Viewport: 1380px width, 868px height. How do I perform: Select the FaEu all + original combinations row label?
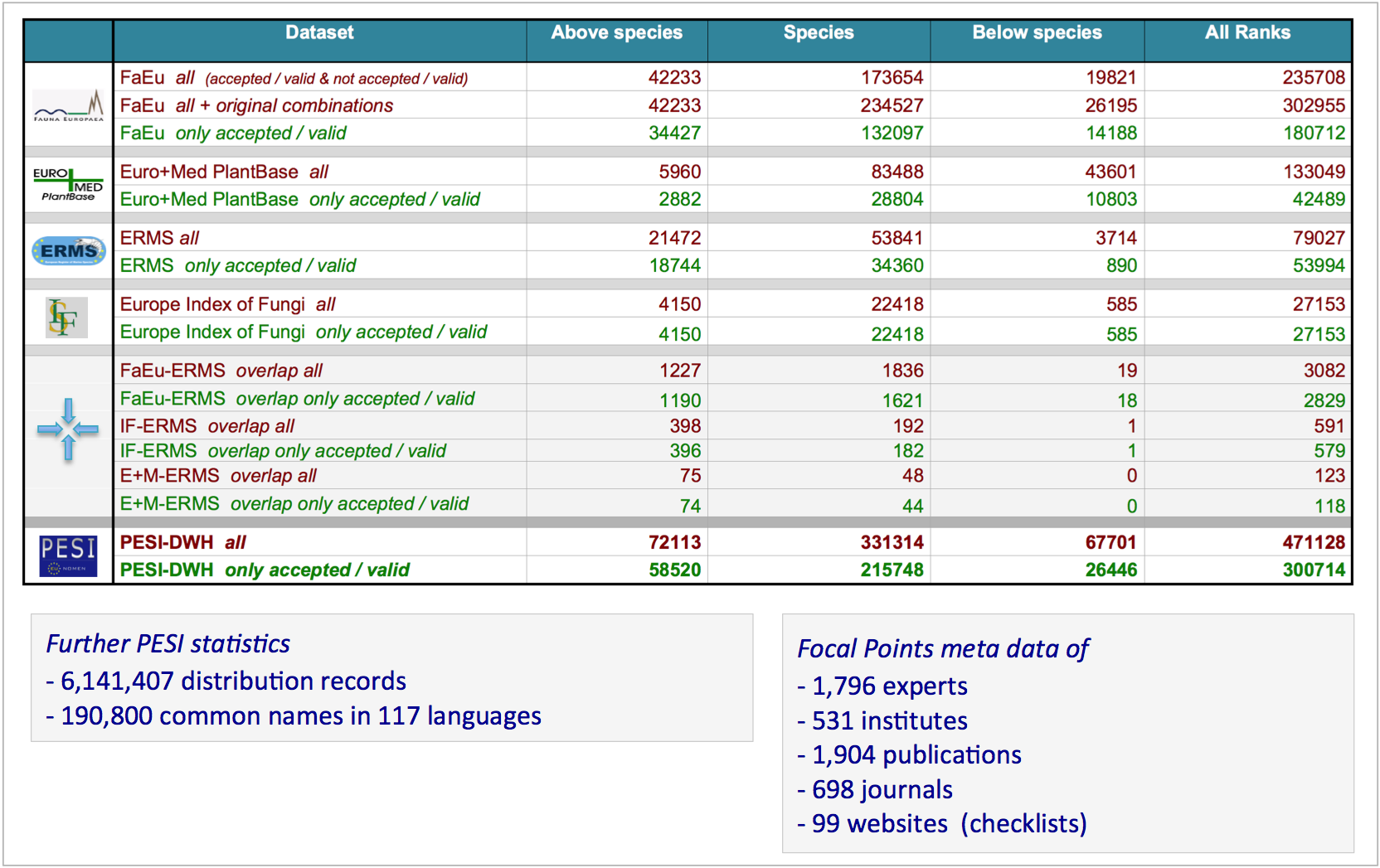256,105
